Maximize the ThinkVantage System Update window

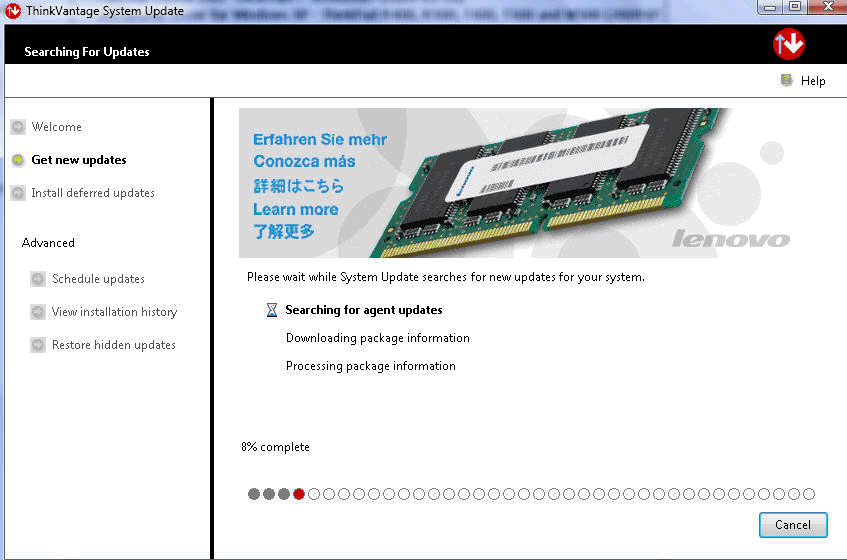tap(795, 7)
